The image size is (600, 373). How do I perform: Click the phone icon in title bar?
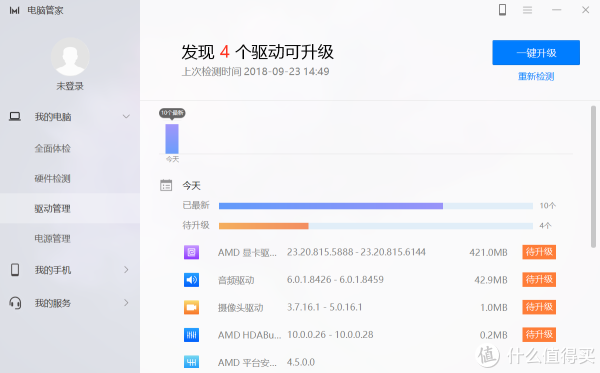(x=502, y=10)
